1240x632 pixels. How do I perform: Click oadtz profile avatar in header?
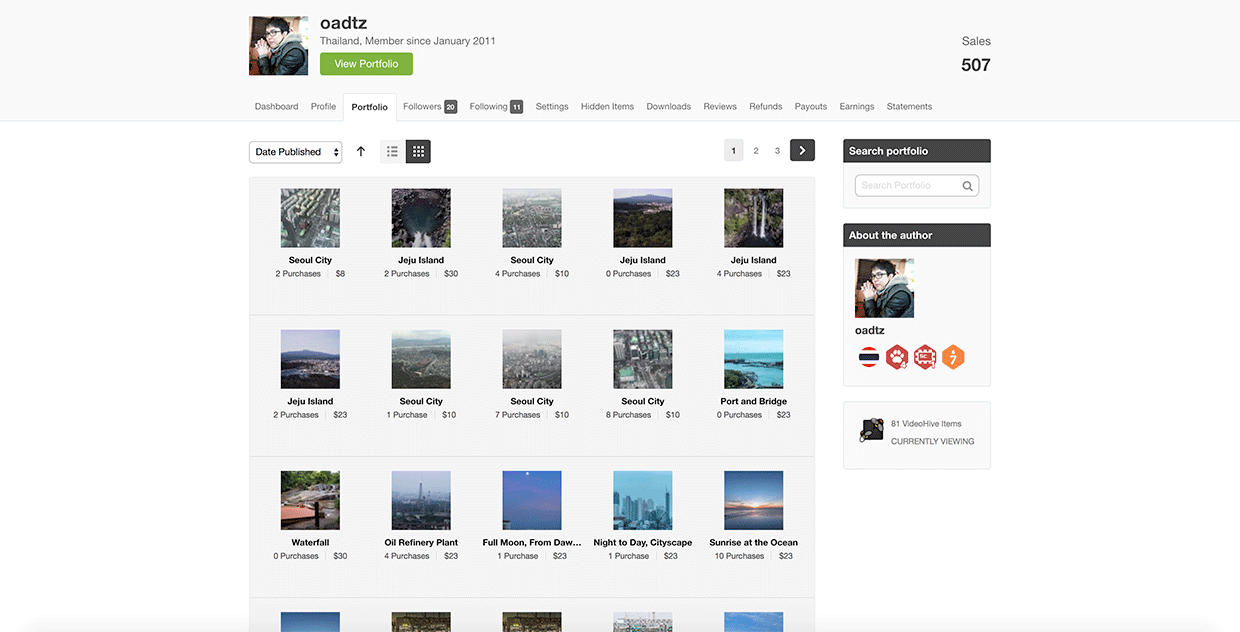[278, 46]
